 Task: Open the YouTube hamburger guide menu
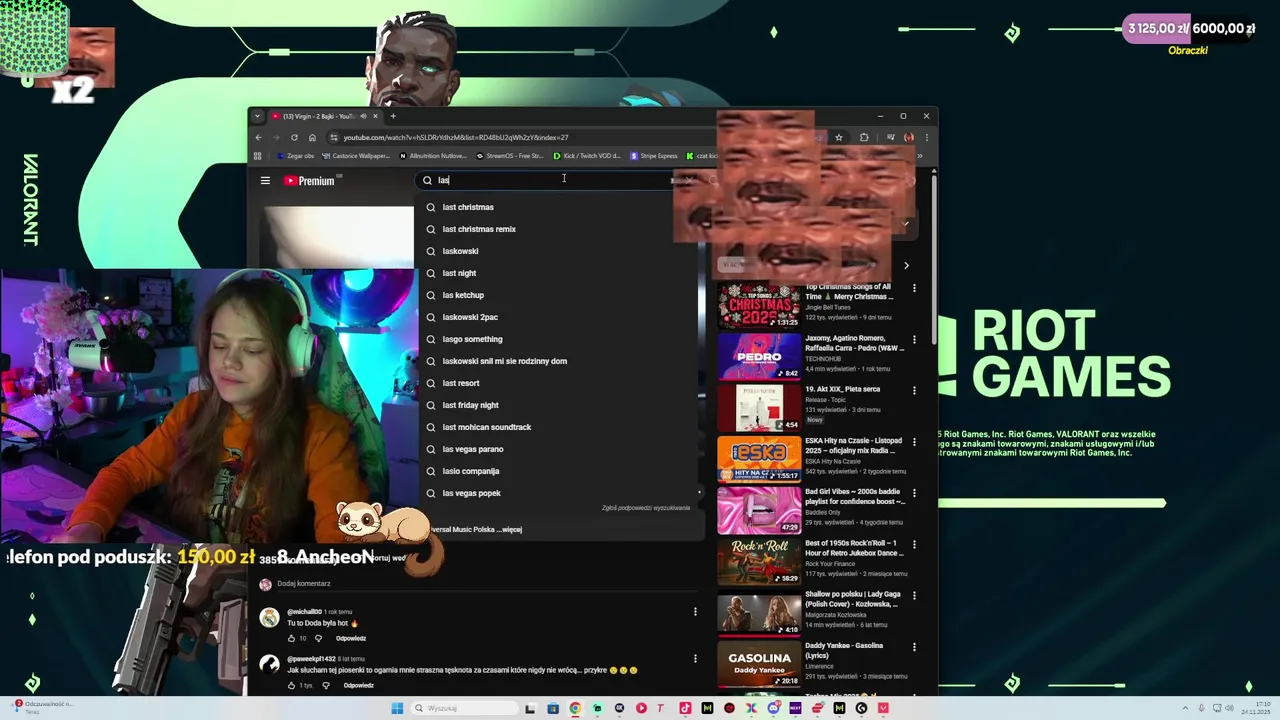pos(265,181)
